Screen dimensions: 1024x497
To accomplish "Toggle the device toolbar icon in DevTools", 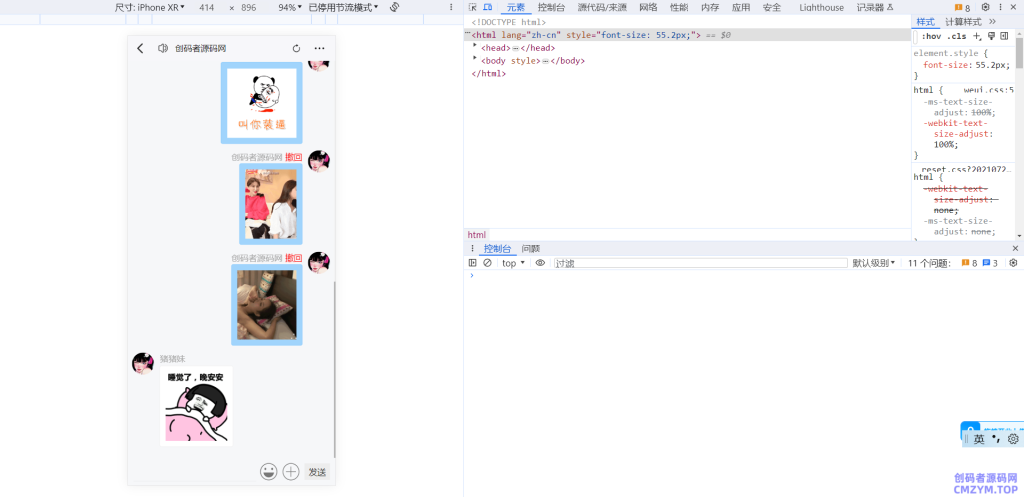I will [487, 7].
